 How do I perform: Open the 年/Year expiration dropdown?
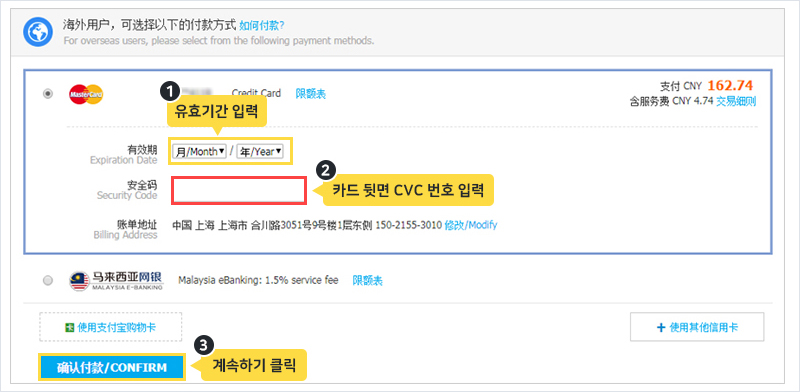[x=260, y=151]
